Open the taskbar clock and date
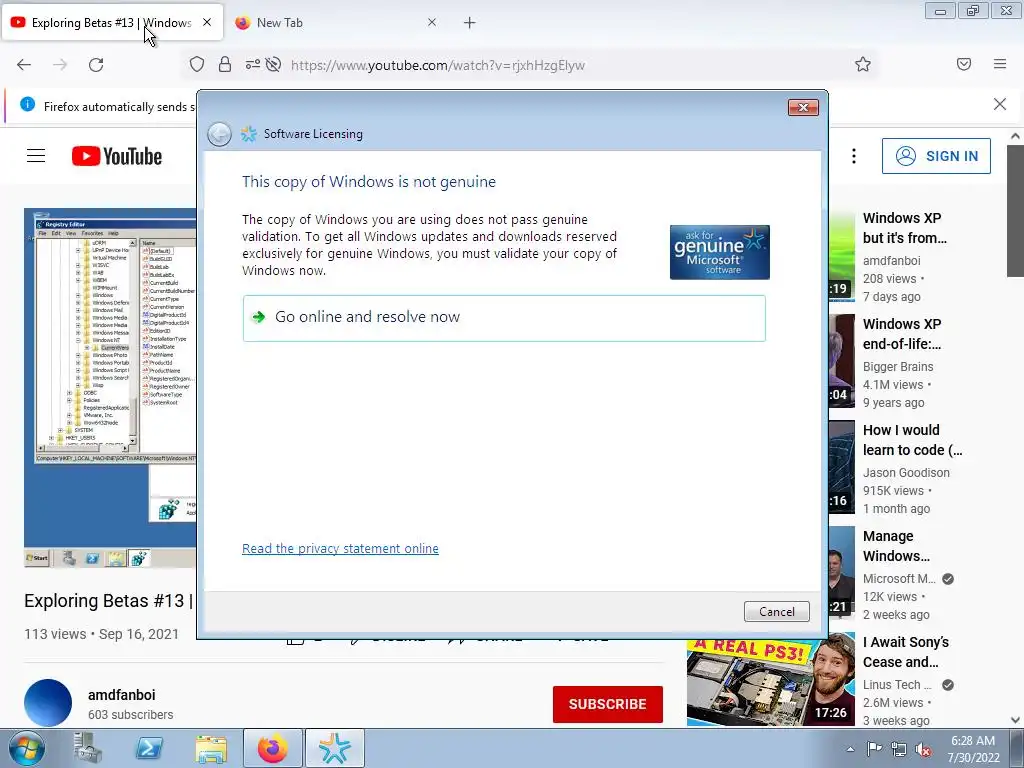 [973, 749]
